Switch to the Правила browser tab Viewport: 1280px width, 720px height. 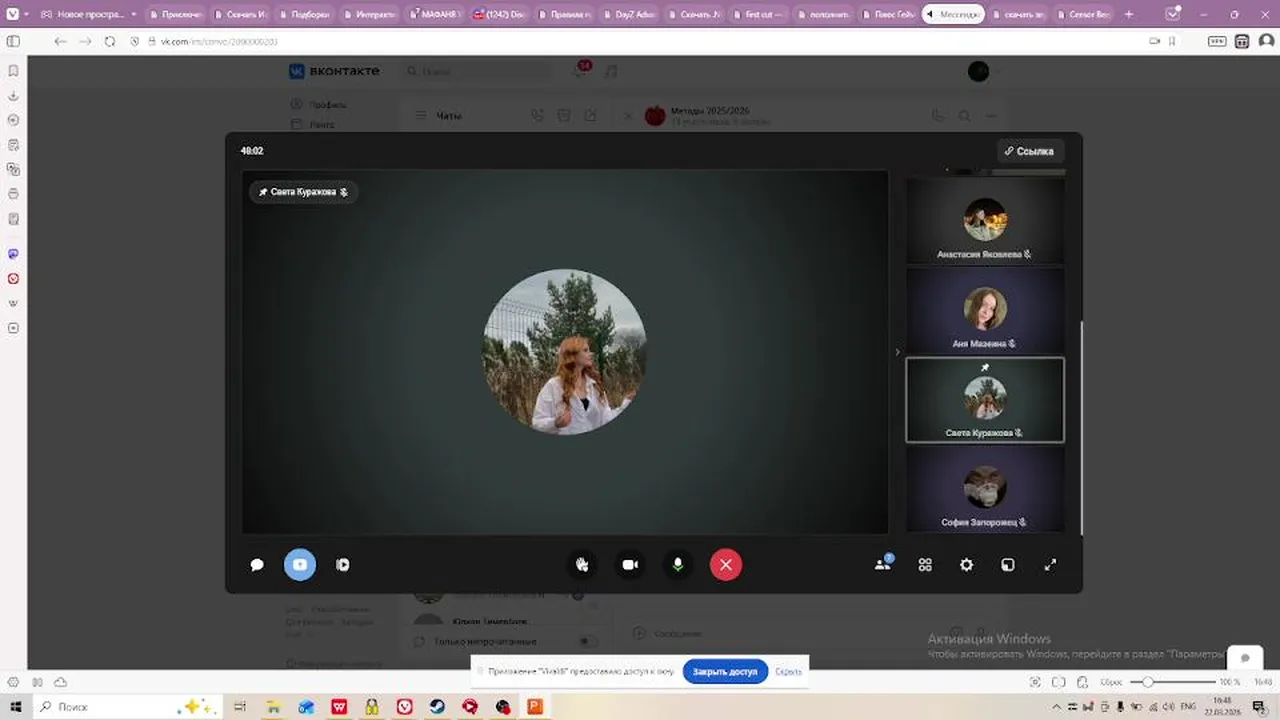point(563,14)
